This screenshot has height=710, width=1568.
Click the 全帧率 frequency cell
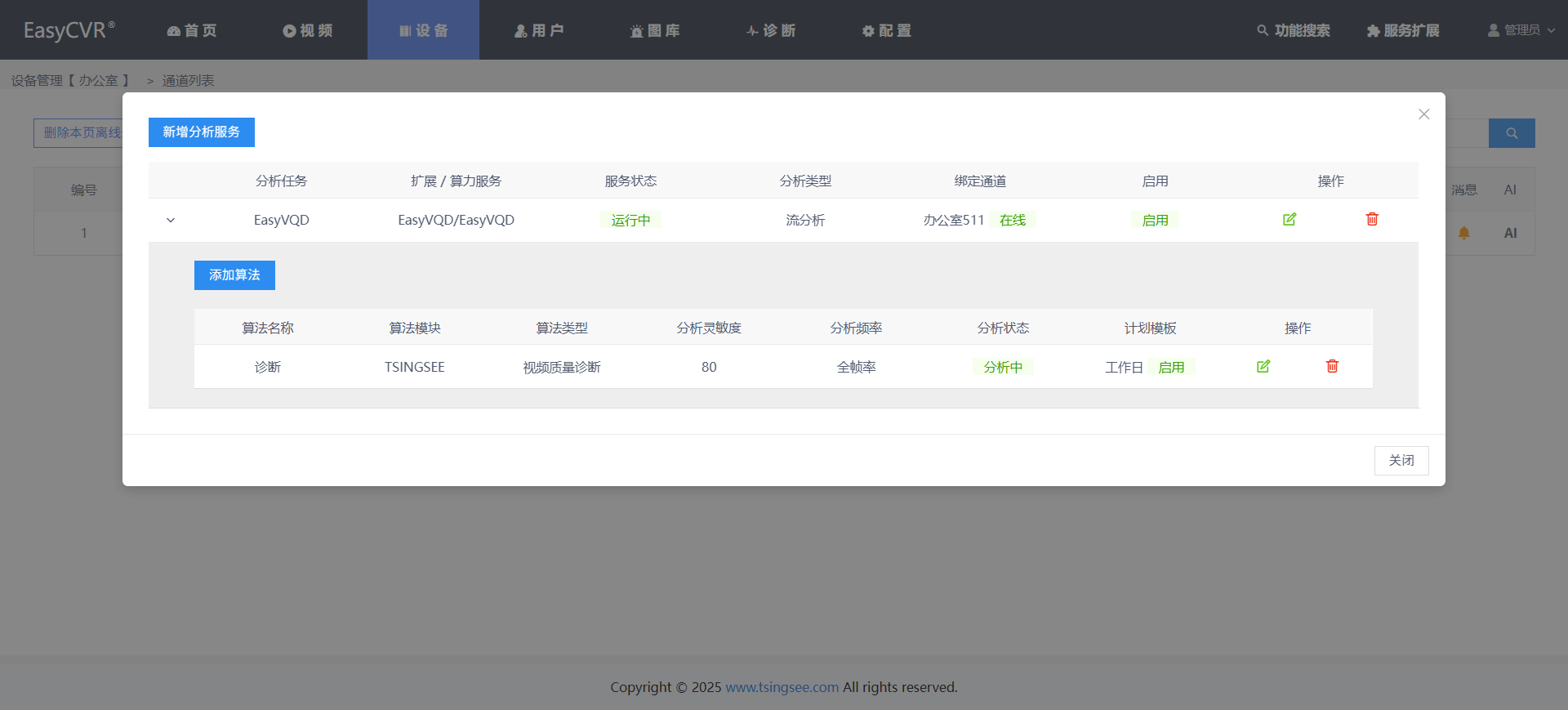[x=856, y=367]
